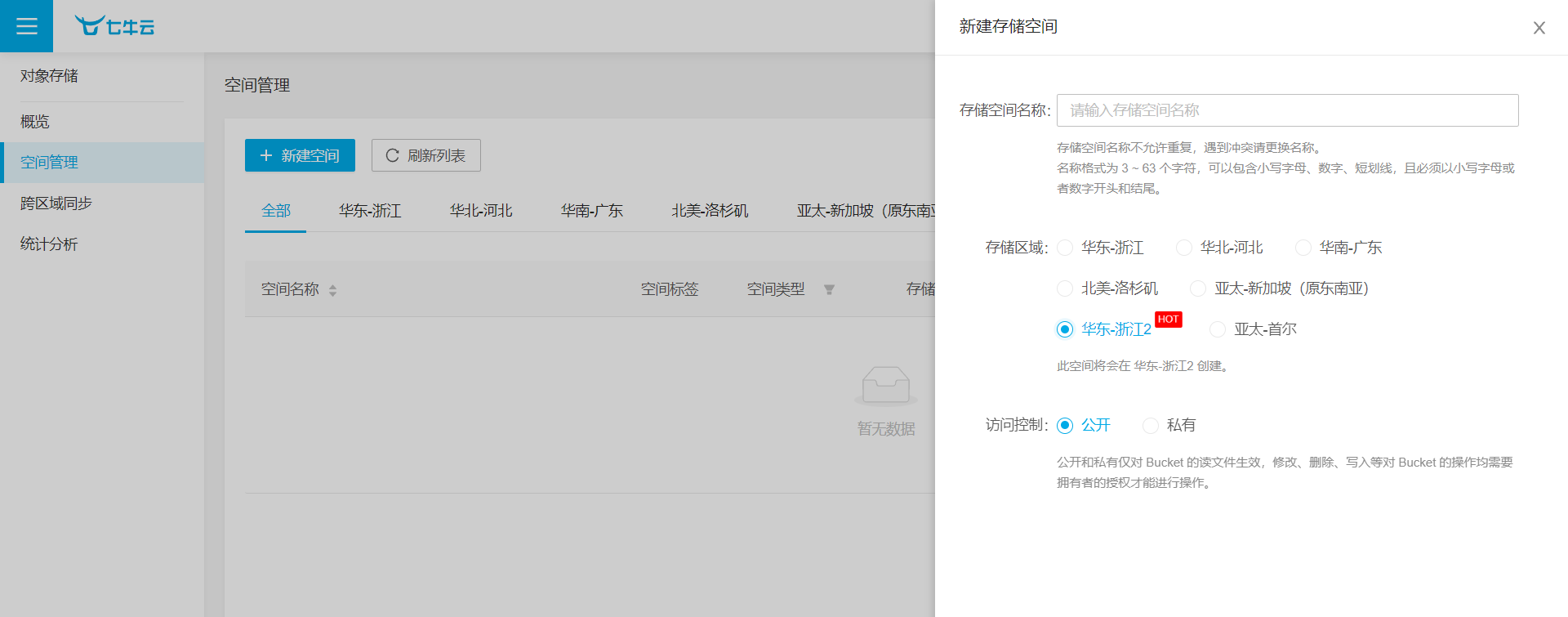The width and height of the screenshot is (1568, 617).
Task: Click the 刷新列表 refresh button
Action: (425, 155)
